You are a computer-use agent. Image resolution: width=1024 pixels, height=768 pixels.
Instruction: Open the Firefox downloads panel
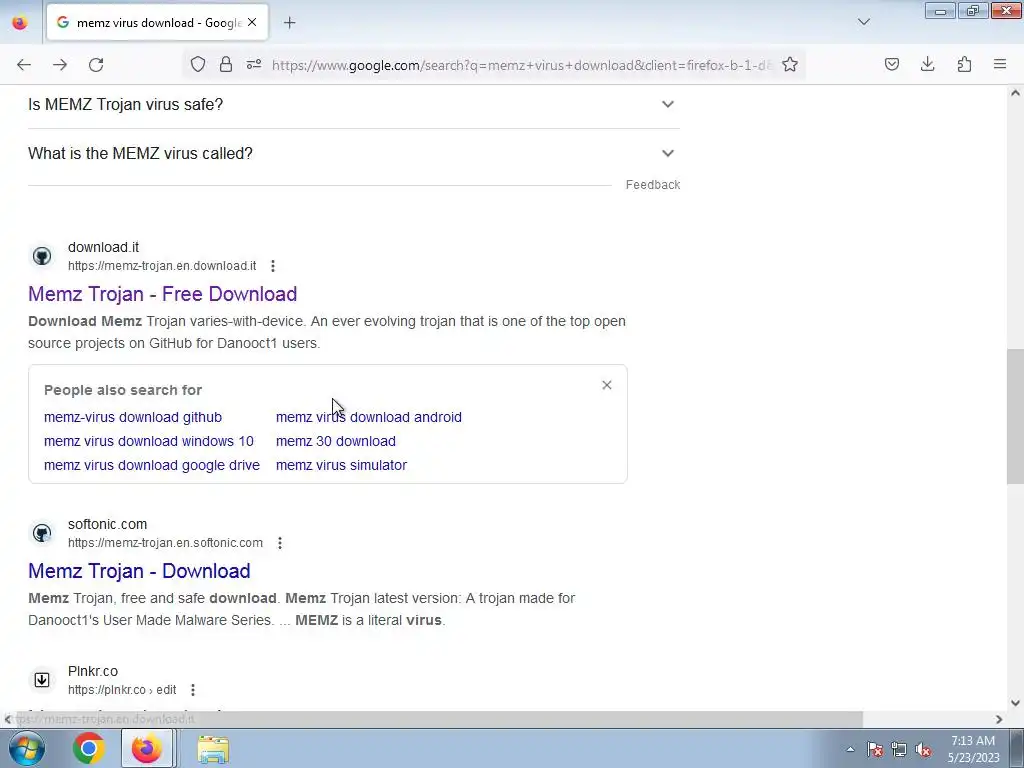928,64
